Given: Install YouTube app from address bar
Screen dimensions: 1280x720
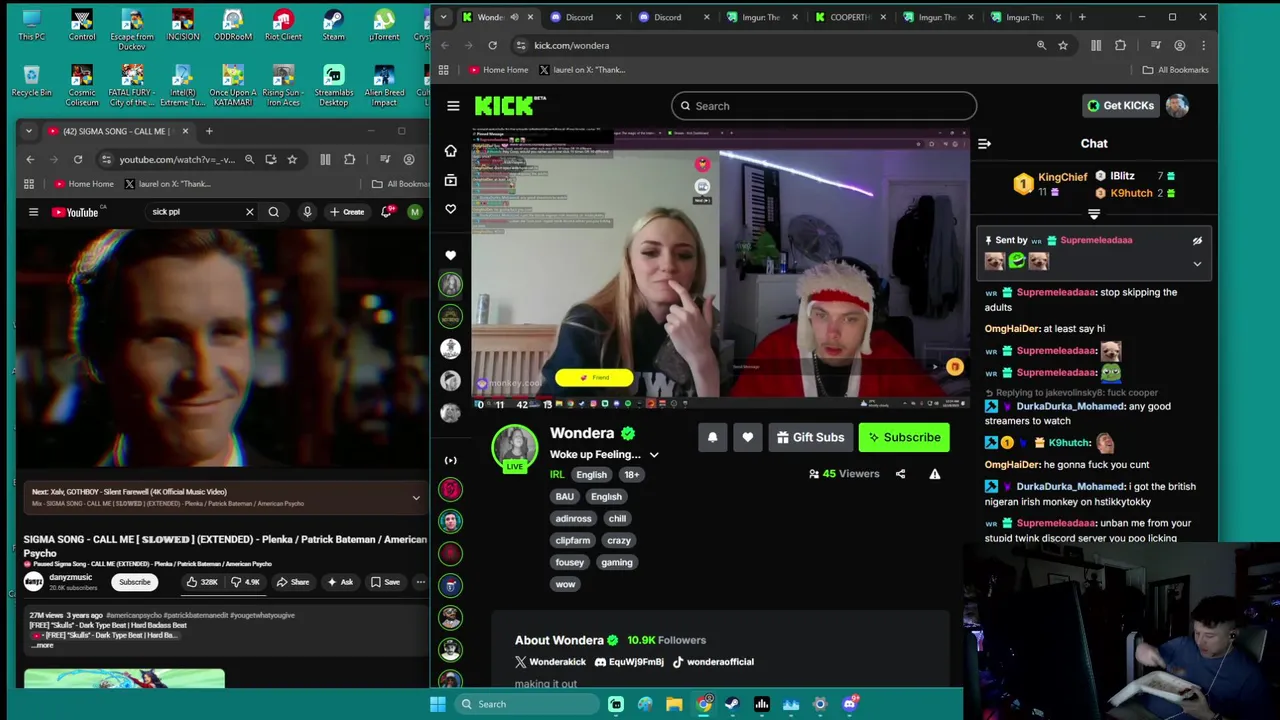Looking at the screenshot, I should [271, 159].
